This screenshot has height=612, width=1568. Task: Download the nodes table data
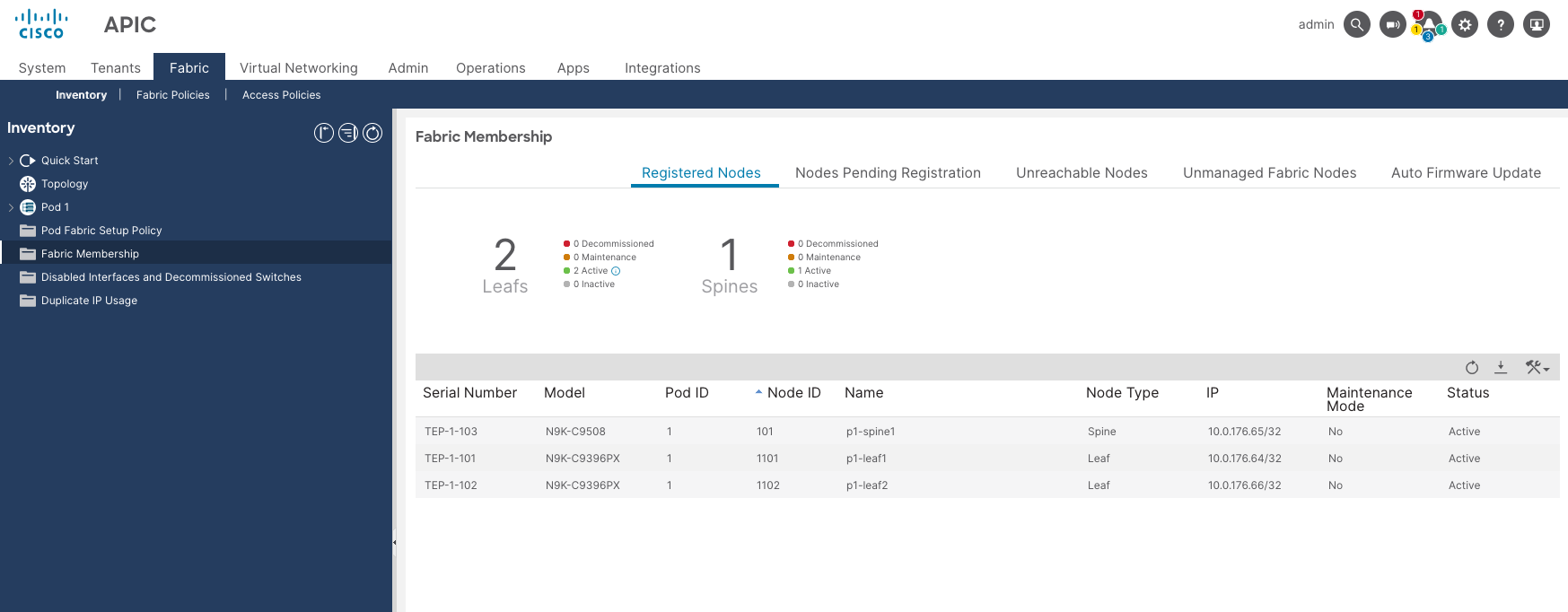[1501, 367]
